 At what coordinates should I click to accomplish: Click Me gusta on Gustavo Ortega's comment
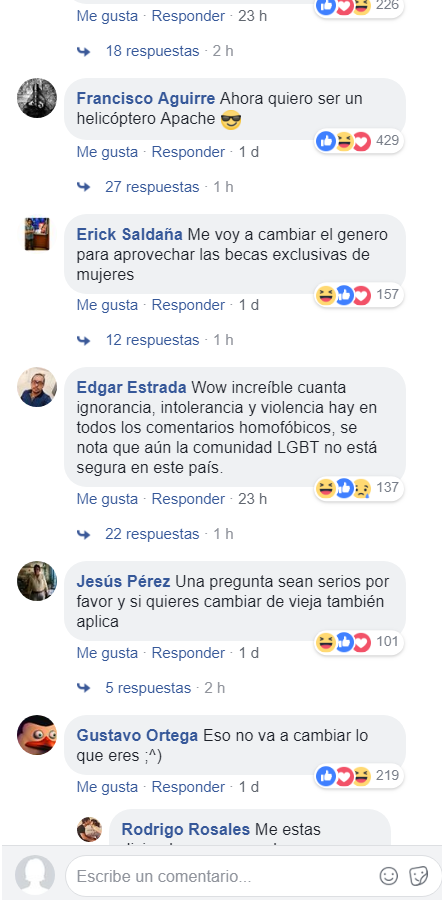pos(107,787)
